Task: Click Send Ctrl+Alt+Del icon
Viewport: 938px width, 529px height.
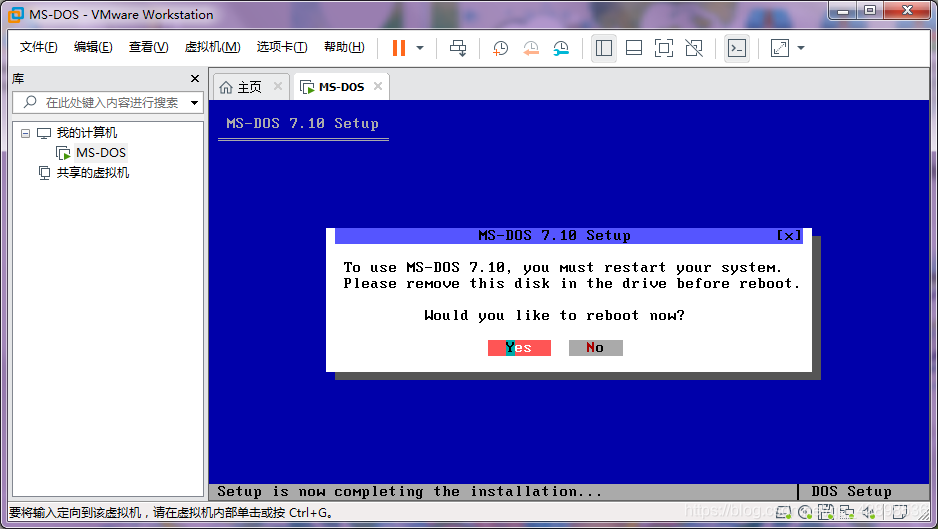Action: pyautogui.click(x=458, y=48)
